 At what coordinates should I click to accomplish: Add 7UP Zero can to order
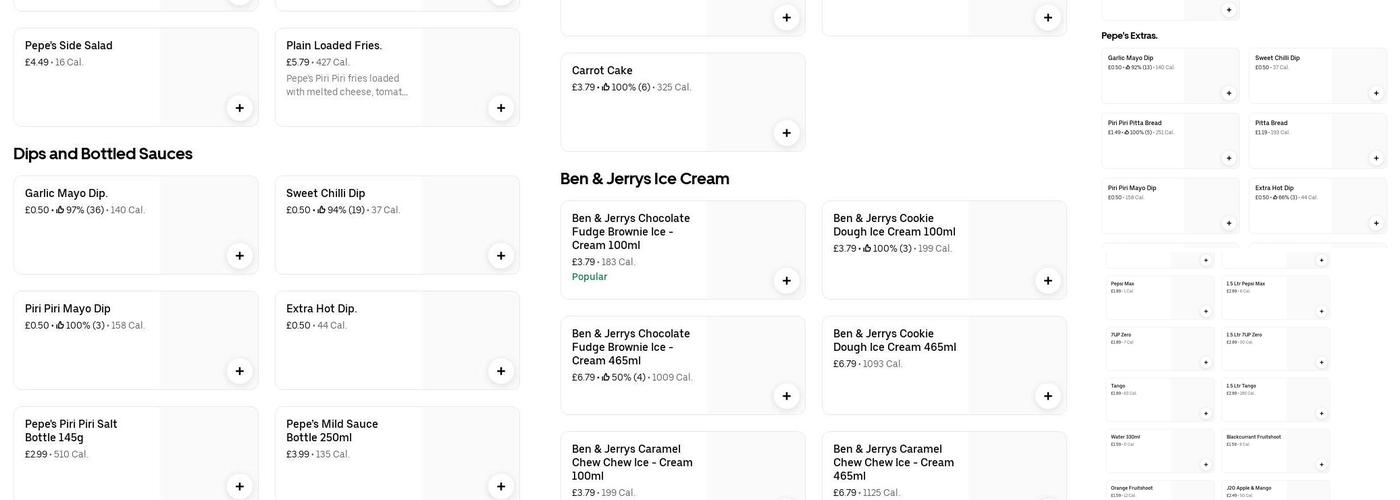[1206, 362]
